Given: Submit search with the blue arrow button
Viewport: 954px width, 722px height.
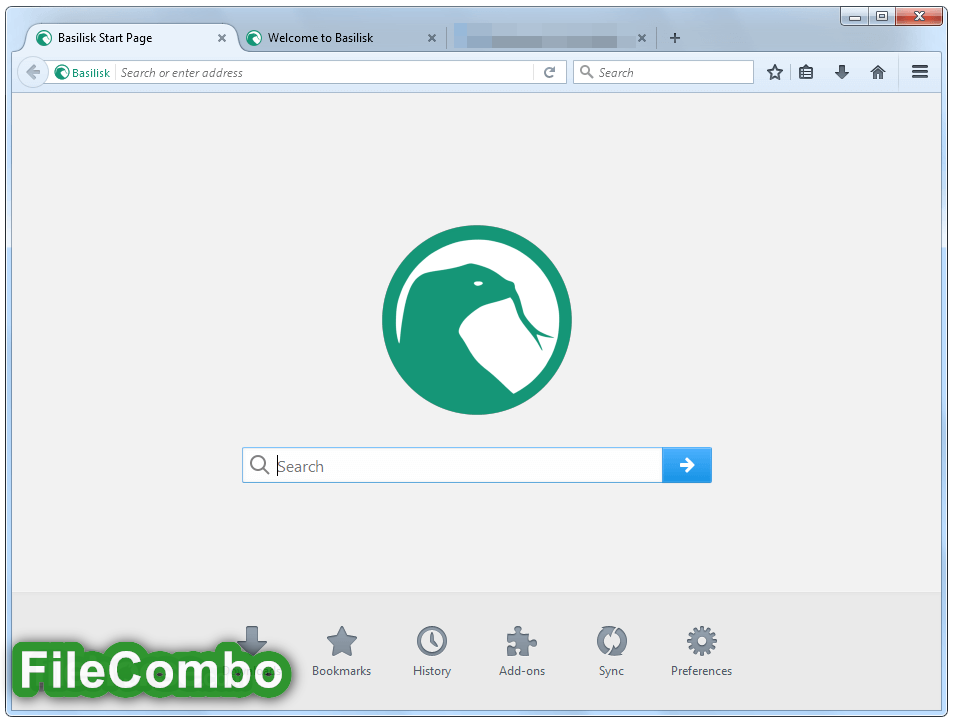Looking at the screenshot, I should pos(687,465).
